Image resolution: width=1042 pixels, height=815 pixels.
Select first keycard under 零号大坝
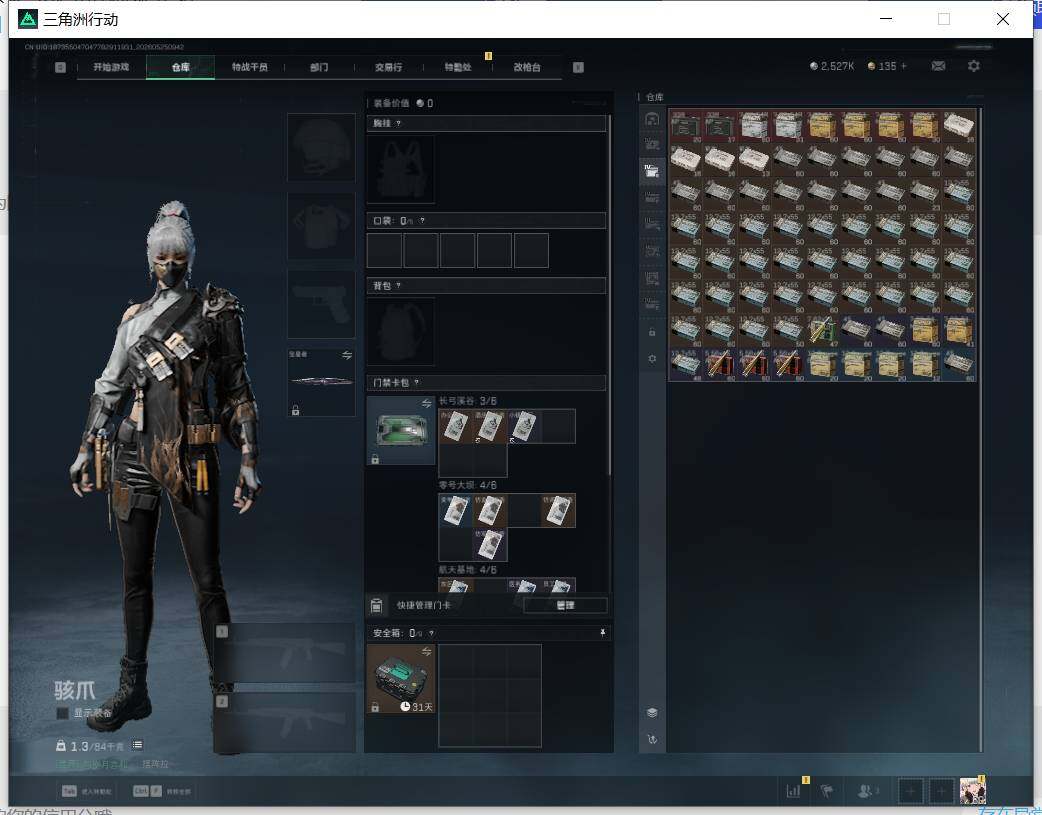click(456, 511)
